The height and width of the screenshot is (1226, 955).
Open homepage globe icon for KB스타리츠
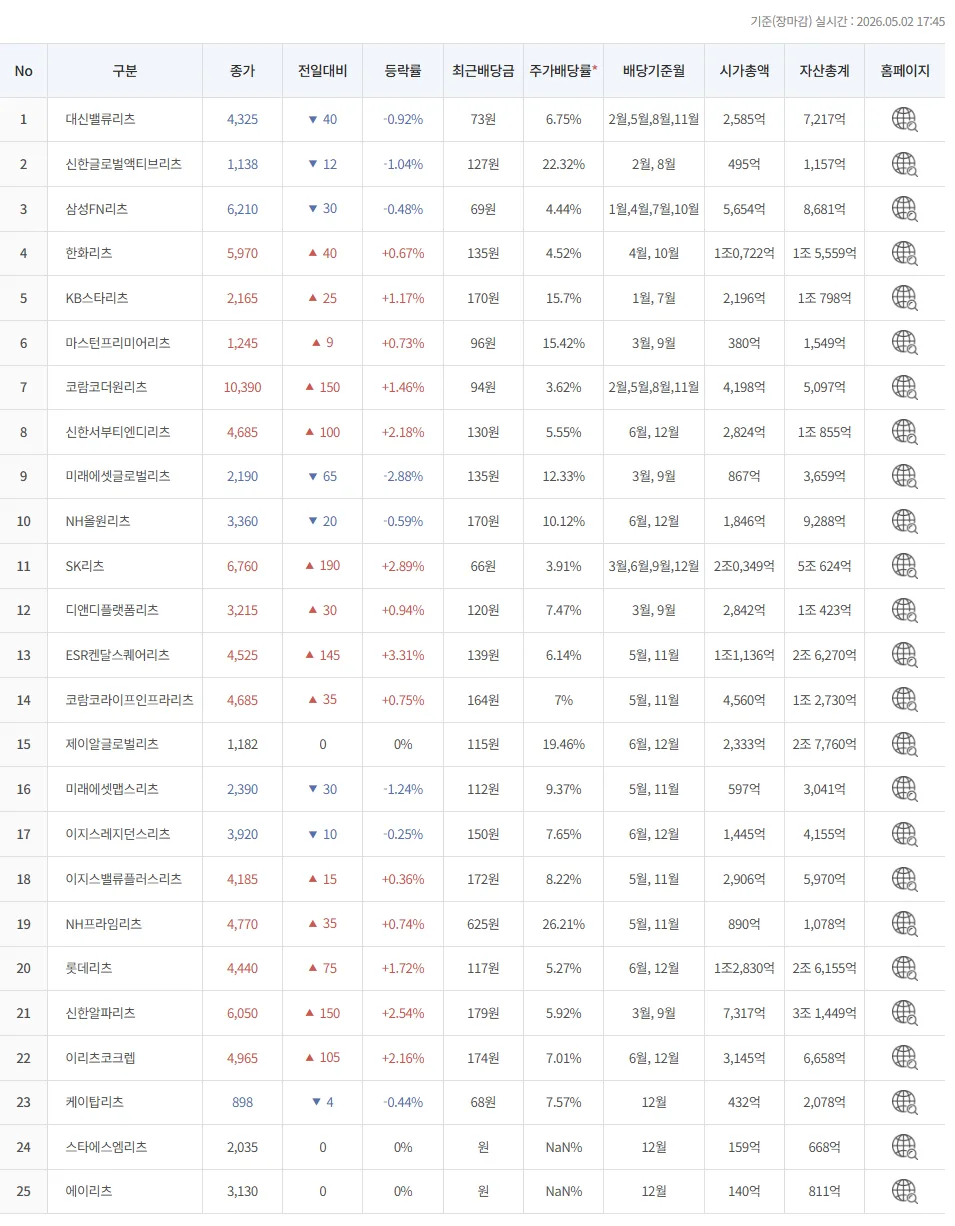904,298
